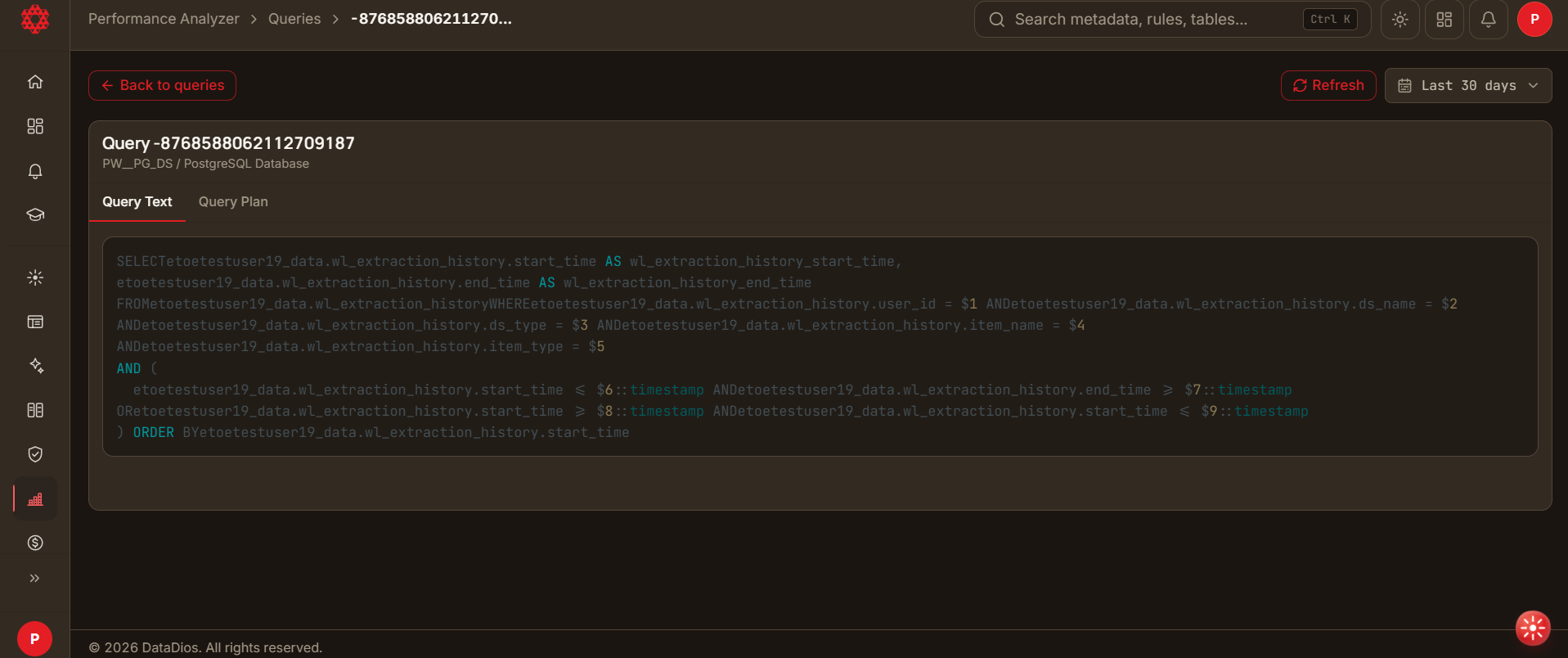Open the sidebar table icon
The image size is (1568, 658).
pos(35,322)
